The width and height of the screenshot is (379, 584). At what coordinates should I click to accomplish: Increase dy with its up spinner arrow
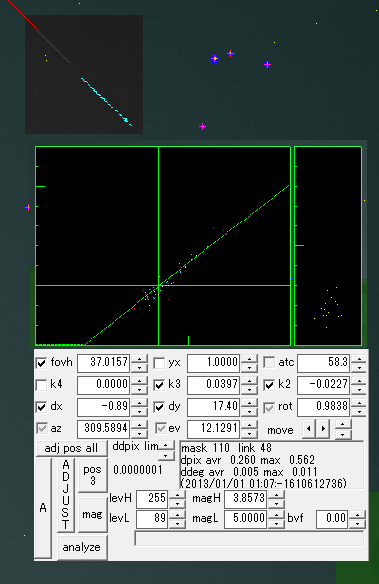tap(249, 403)
